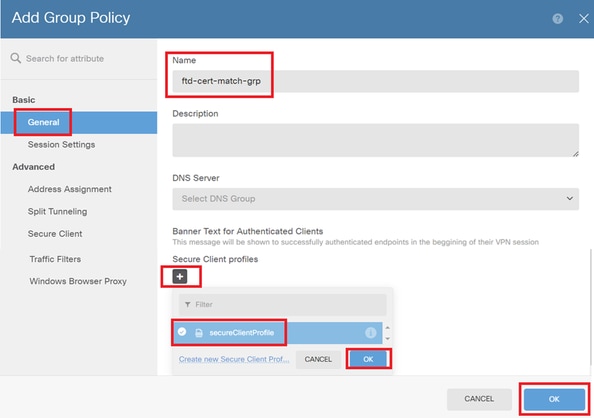Cancel the profile selection popup

(x=318, y=359)
